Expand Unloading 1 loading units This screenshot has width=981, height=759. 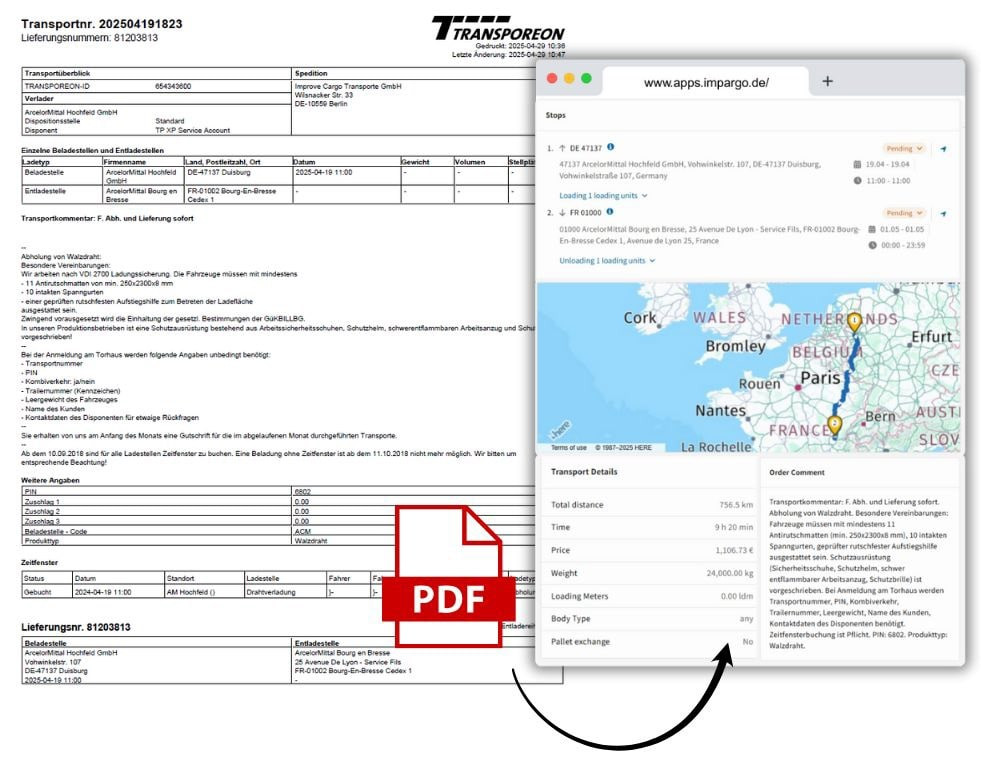click(x=607, y=260)
